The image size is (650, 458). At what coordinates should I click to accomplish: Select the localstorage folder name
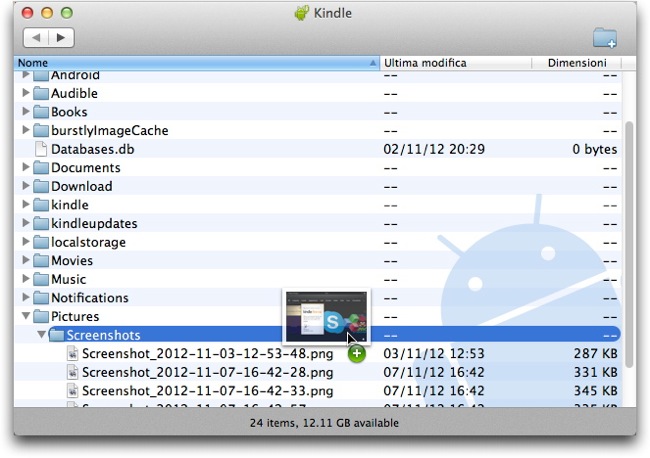tap(88, 242)
